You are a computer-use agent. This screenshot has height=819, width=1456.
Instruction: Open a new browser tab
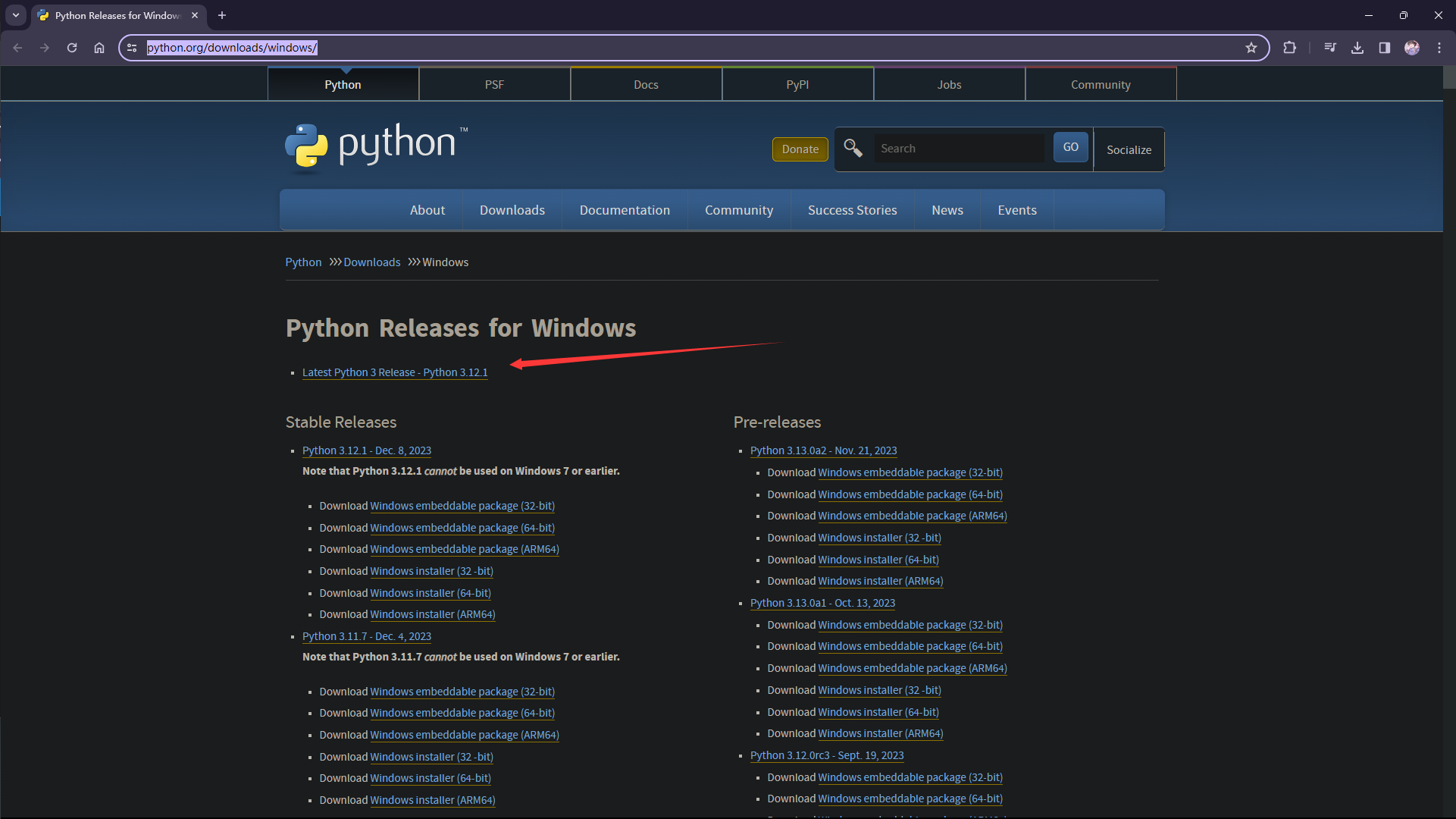coord(222,15)
